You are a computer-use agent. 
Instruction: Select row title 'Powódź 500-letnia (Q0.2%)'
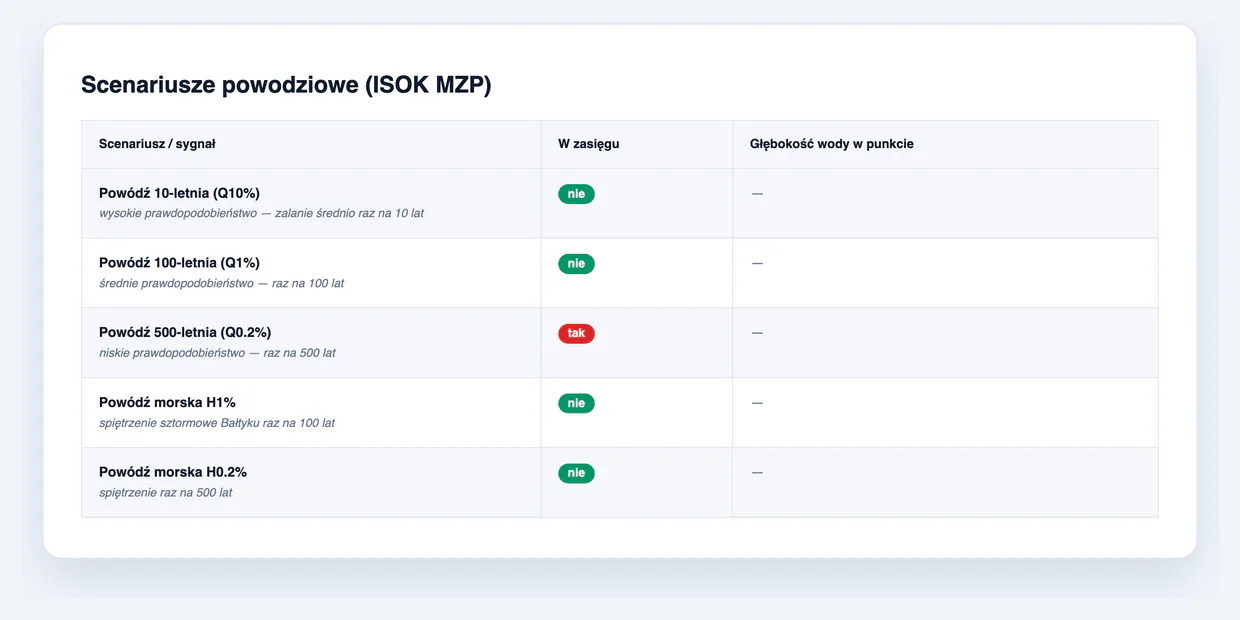tap(185, 332)
